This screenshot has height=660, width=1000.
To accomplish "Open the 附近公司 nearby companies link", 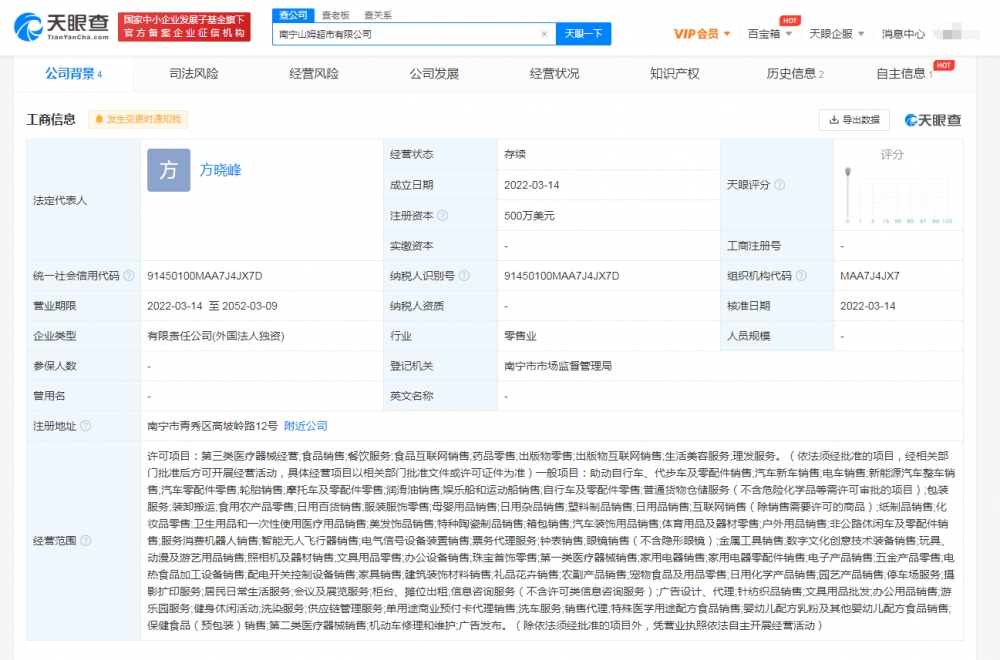I will pyautogui.click(x=305, y=426).
